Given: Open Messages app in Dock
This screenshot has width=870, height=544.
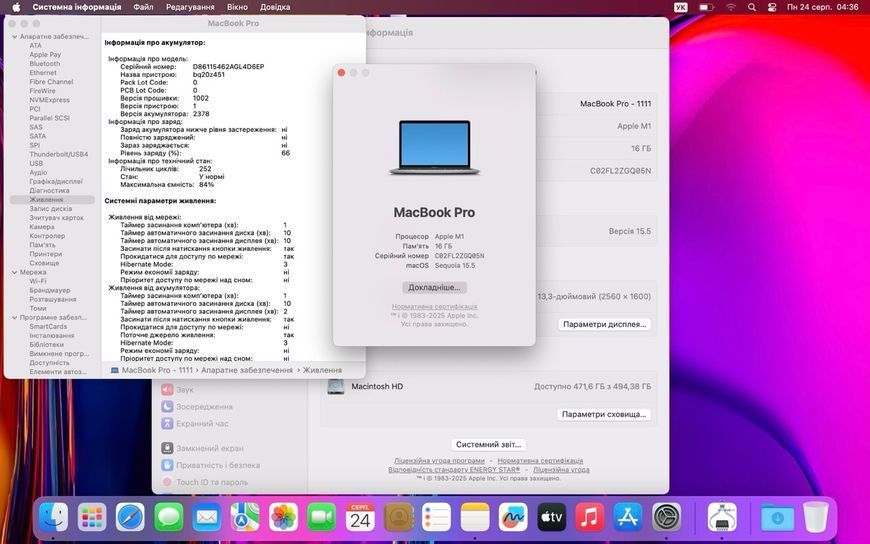Looking at the screenshot, I should tap(169, 517).
